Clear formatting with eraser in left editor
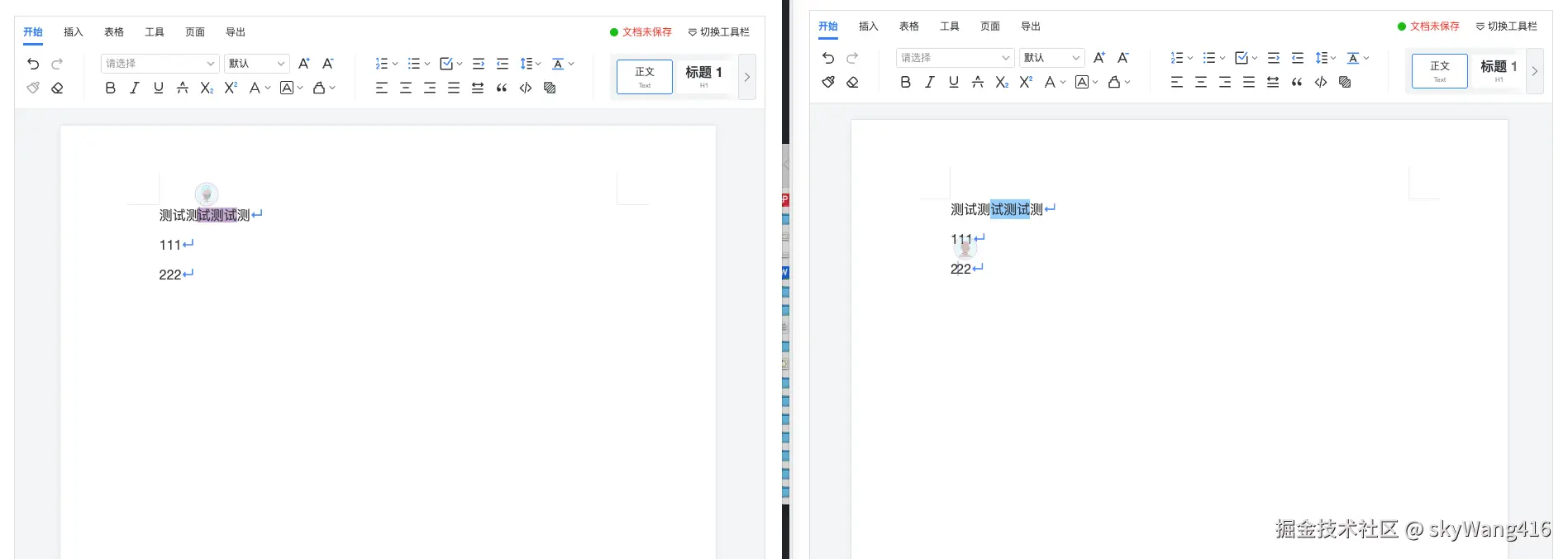1568x559 pixels. (x=57, y=88)
